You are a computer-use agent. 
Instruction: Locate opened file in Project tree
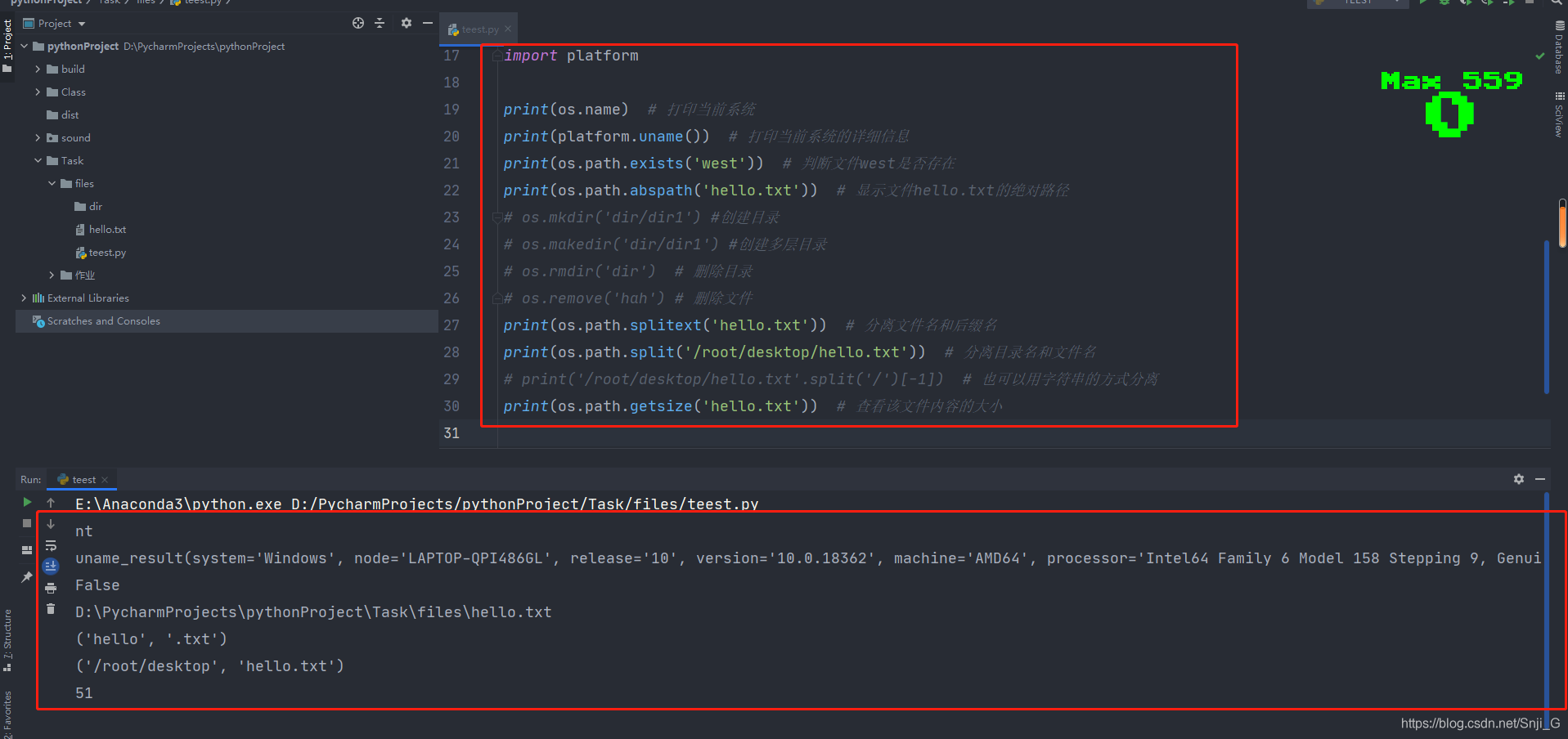(358, 23)
